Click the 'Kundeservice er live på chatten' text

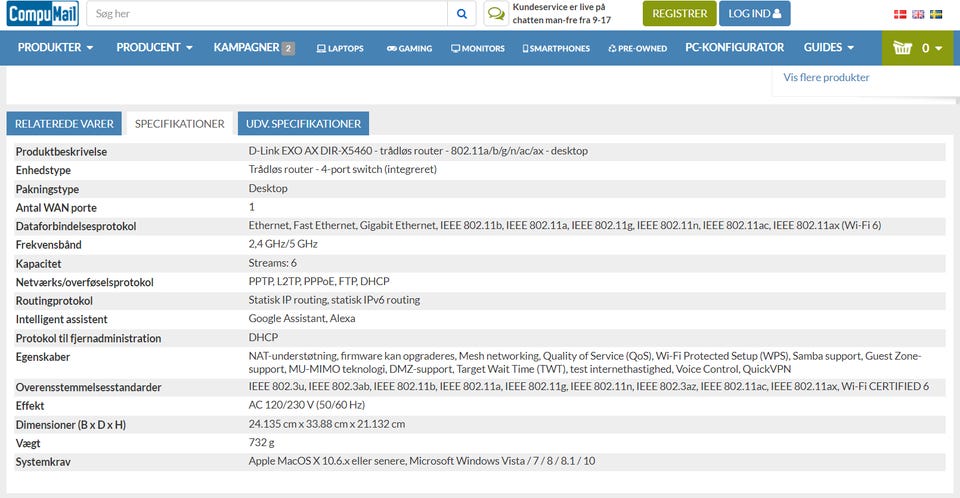tap(561, 13)
